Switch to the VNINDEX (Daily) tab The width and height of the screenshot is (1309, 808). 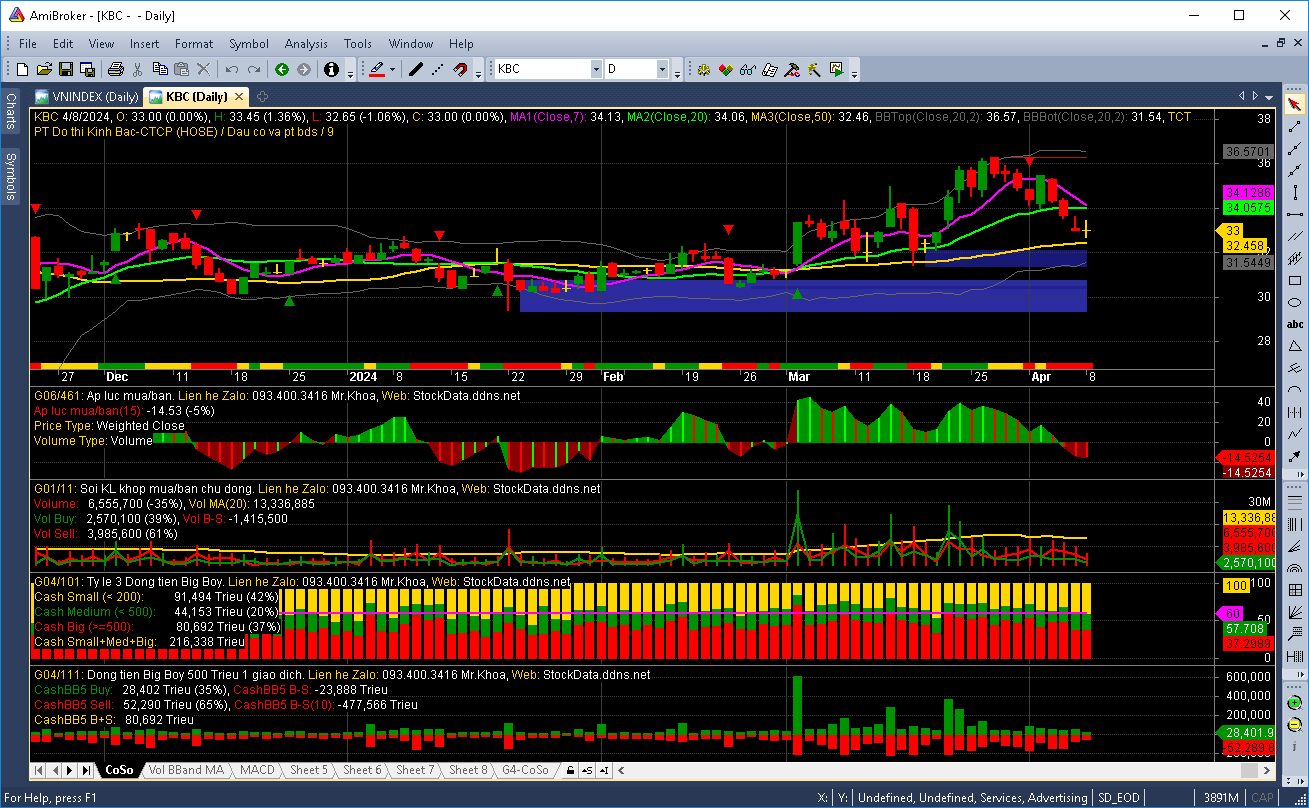[87, 97]
